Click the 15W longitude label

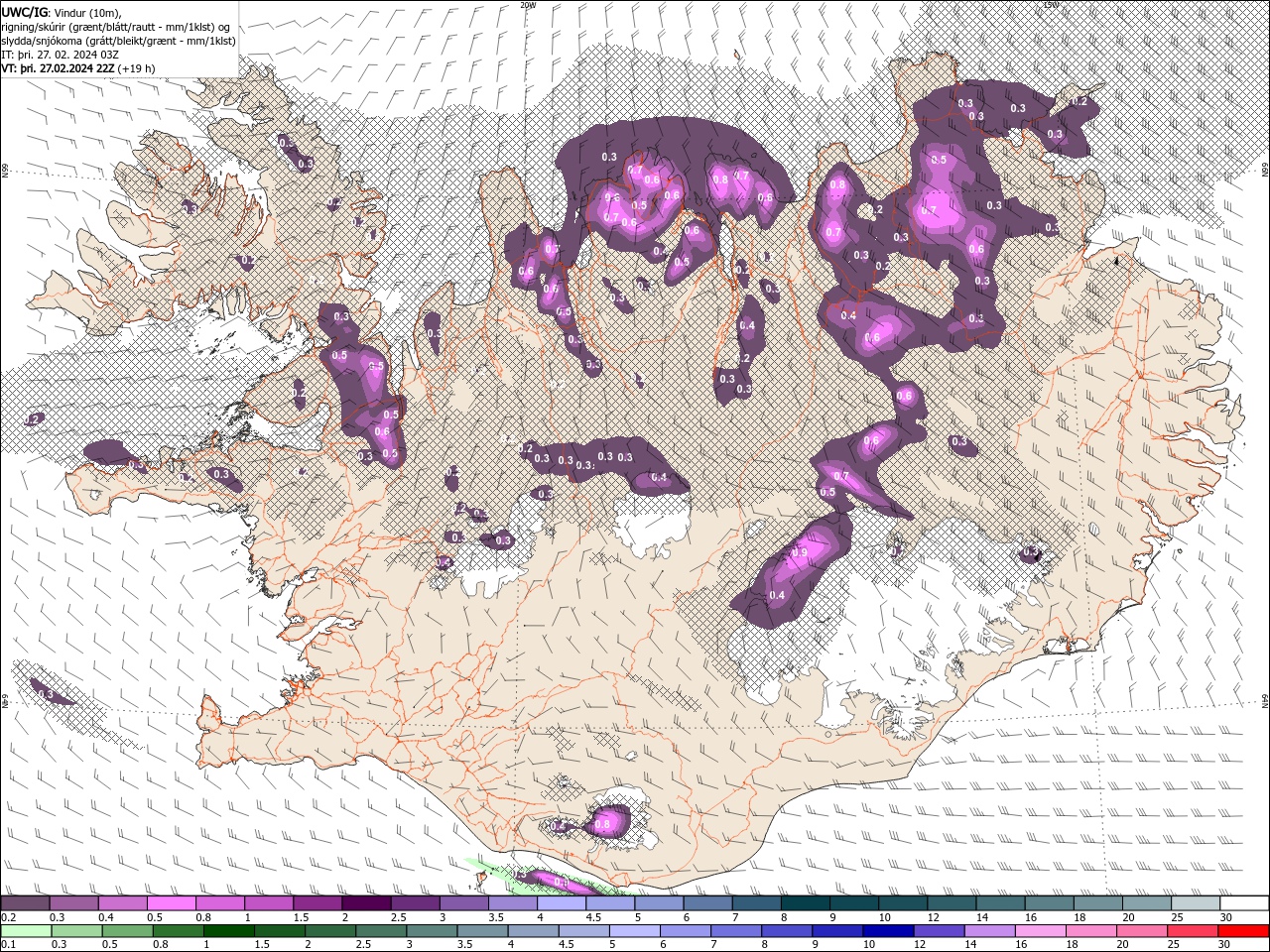click(x=1051, y=5)
